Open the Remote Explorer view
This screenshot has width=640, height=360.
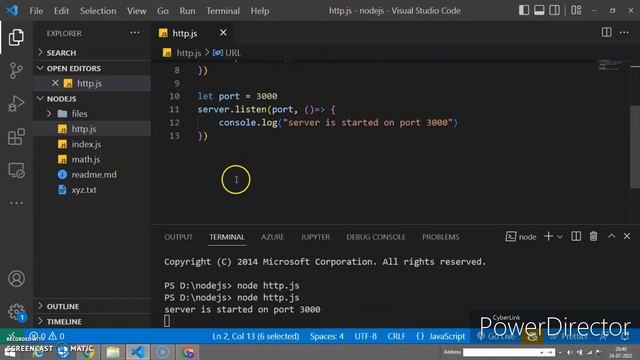[16, 170]
